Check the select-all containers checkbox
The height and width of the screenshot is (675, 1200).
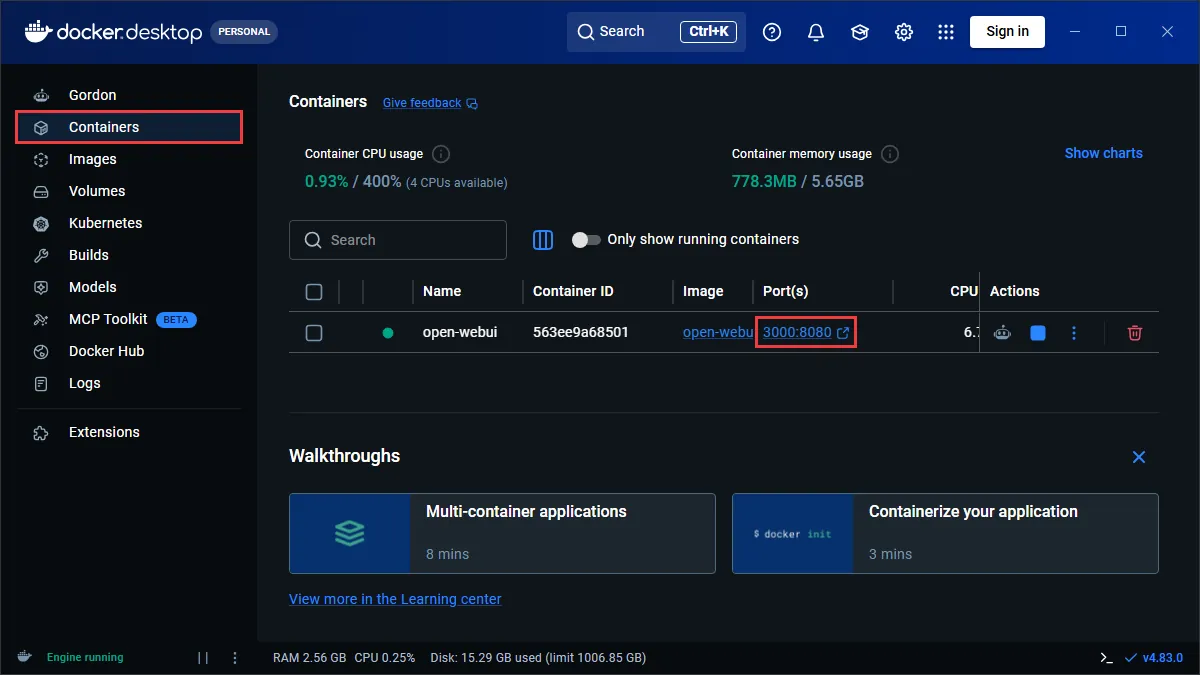point(314,292)
